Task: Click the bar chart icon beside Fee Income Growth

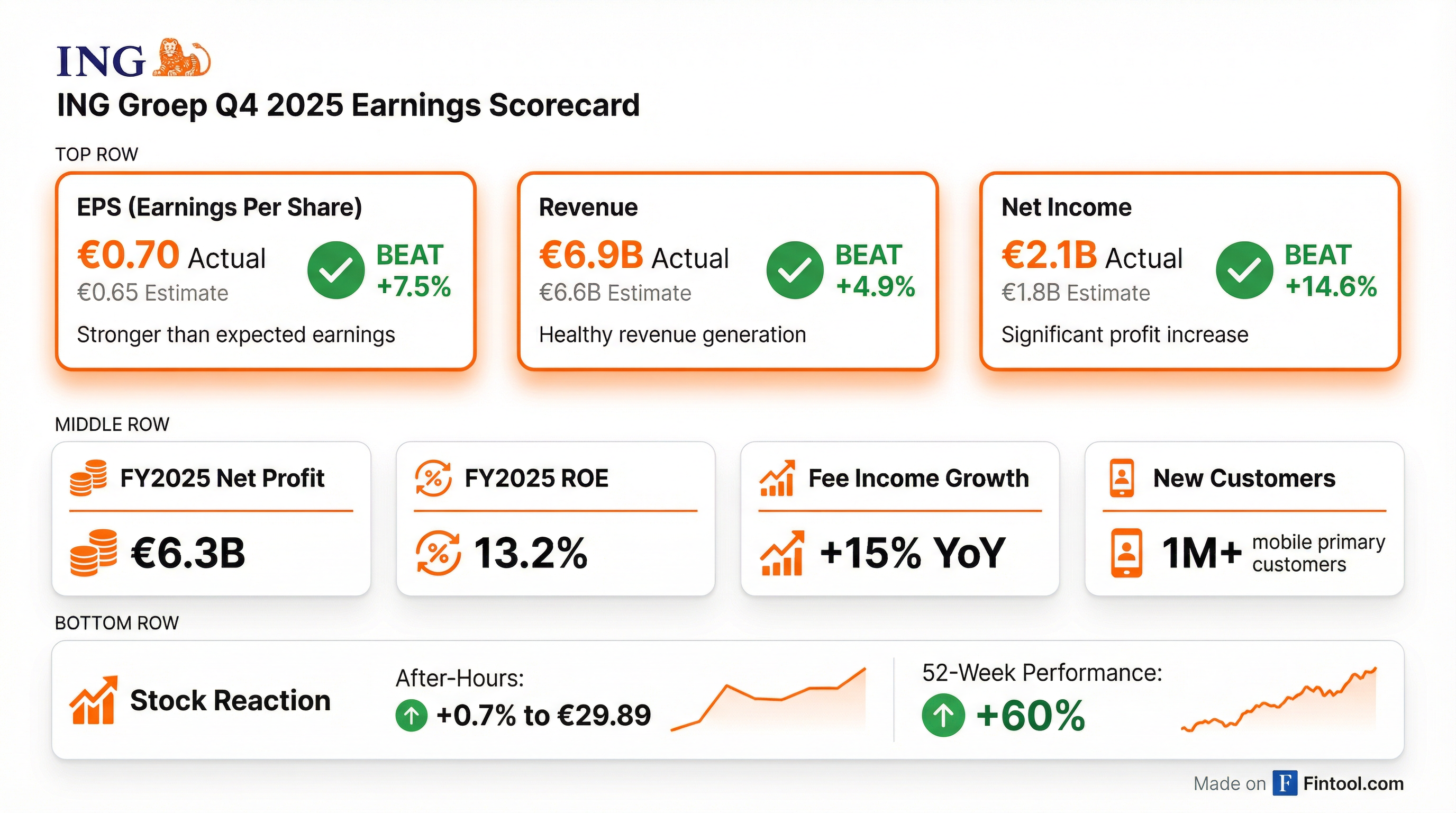Action: [777, 478]
